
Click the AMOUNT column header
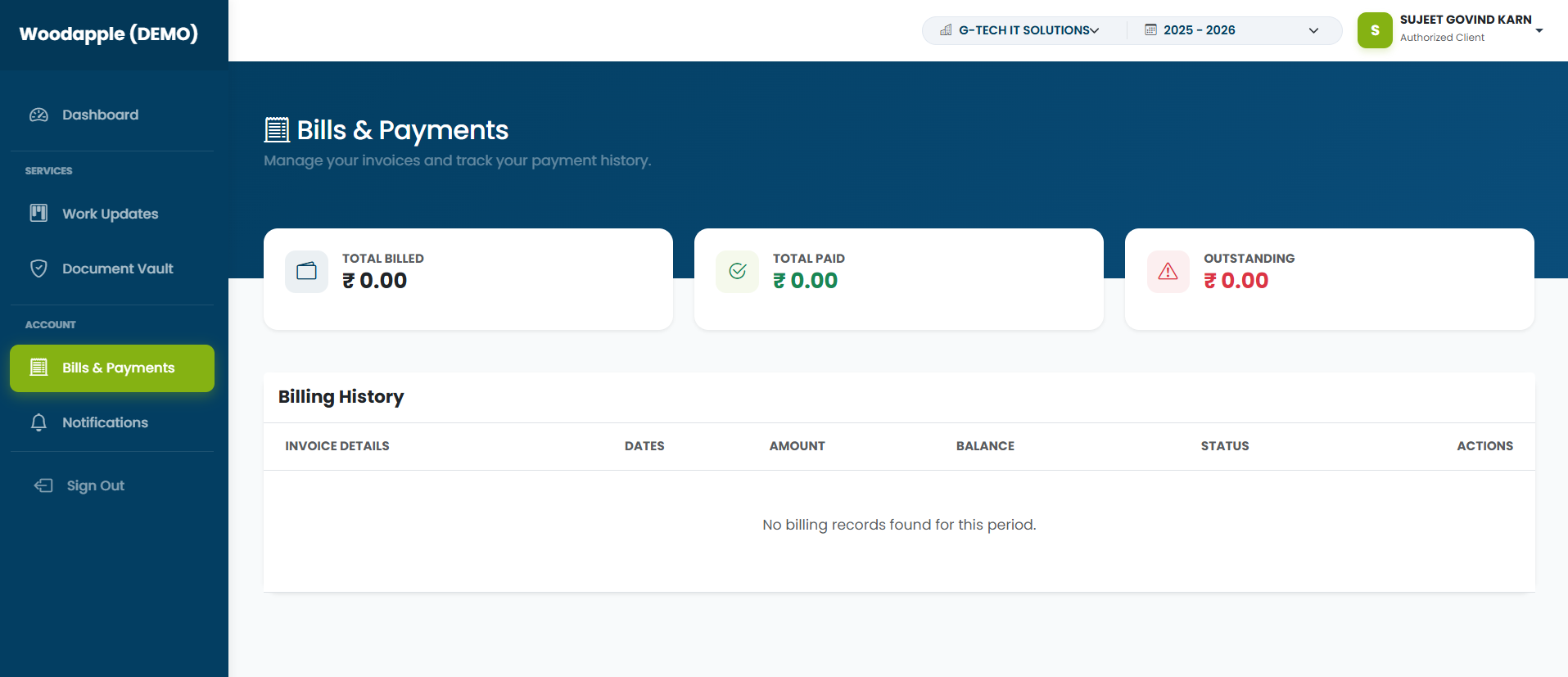[x=797, y=446]
